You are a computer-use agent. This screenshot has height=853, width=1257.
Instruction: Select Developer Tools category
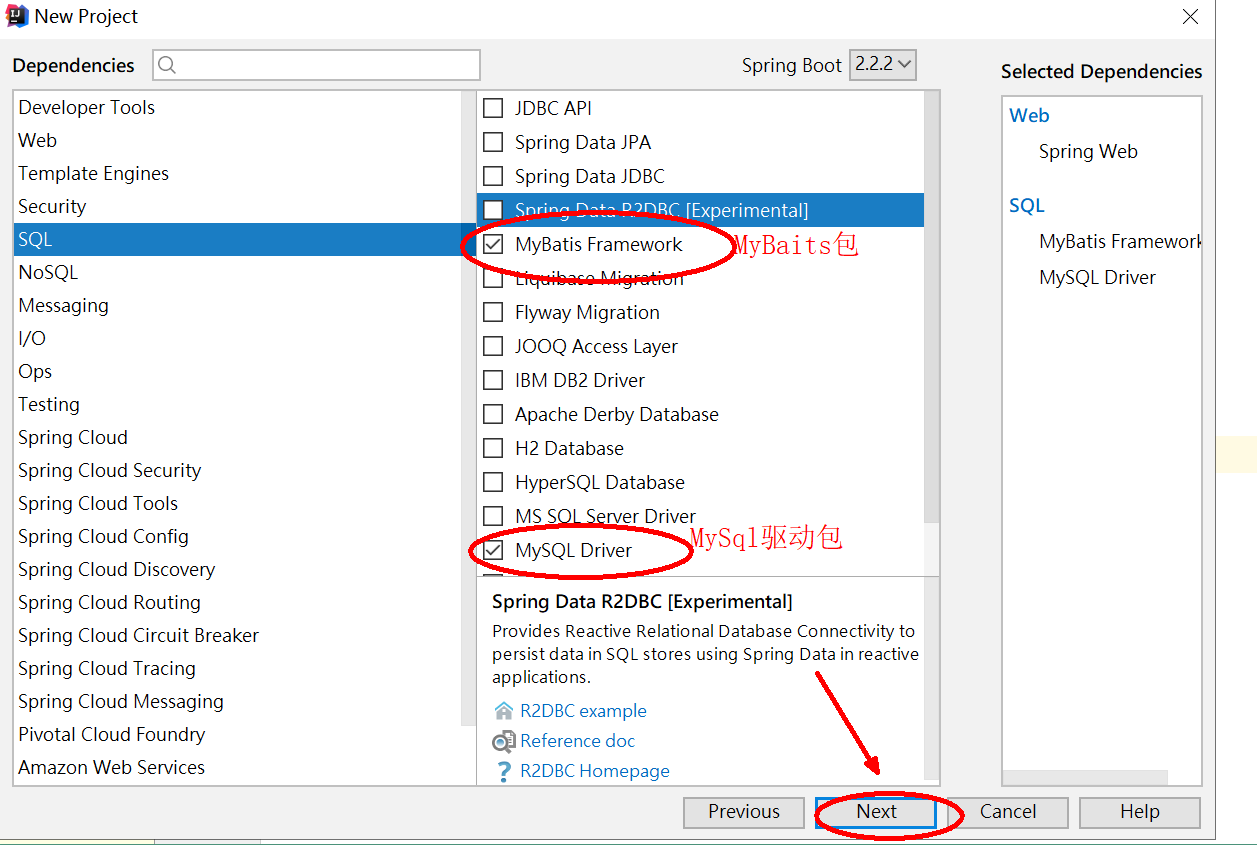[x=238, y=107]
